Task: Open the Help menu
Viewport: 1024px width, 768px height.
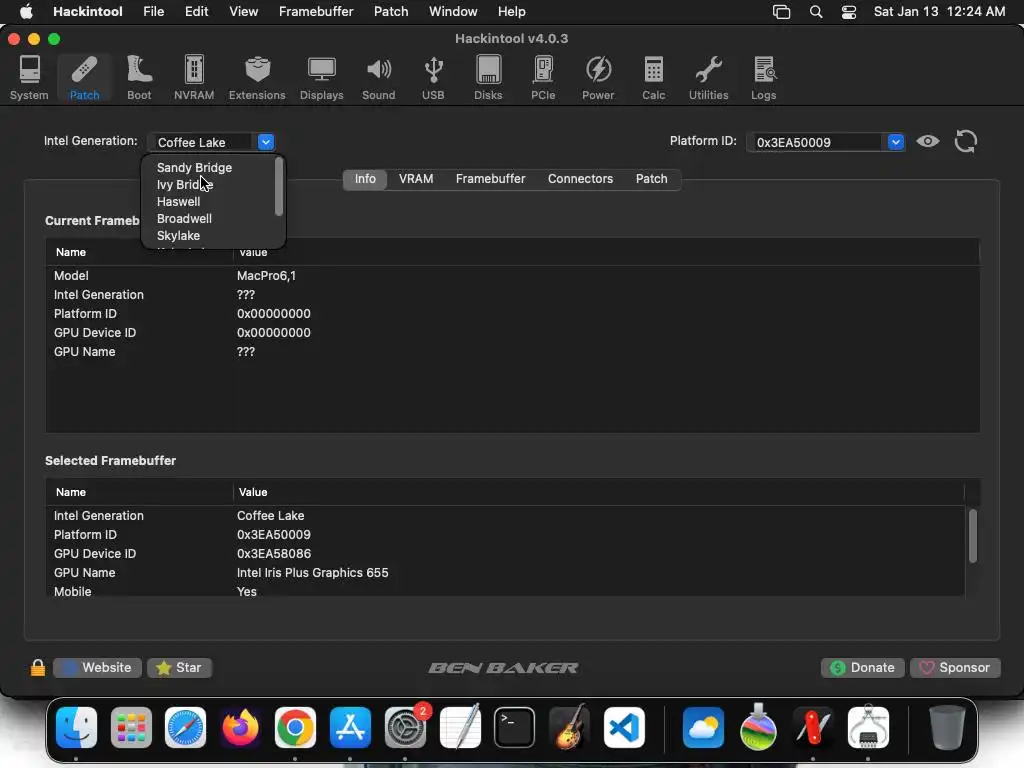Action: [x=511, y=11]
